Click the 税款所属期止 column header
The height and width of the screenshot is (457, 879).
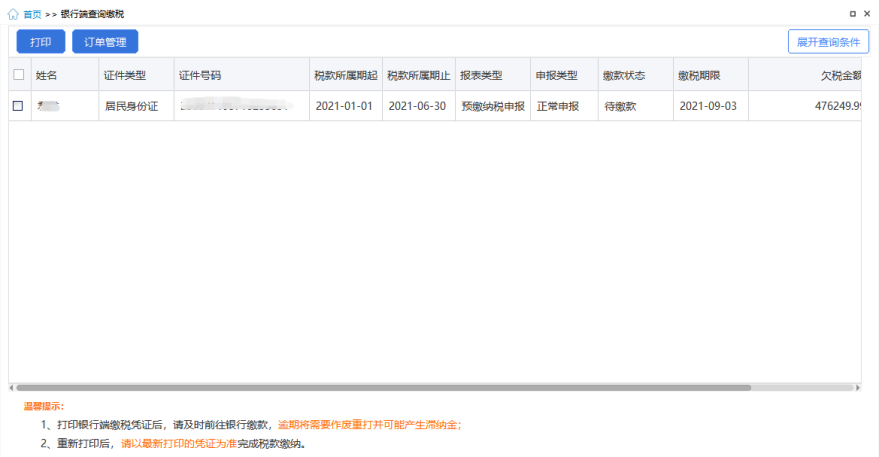[x=419, y=75]
